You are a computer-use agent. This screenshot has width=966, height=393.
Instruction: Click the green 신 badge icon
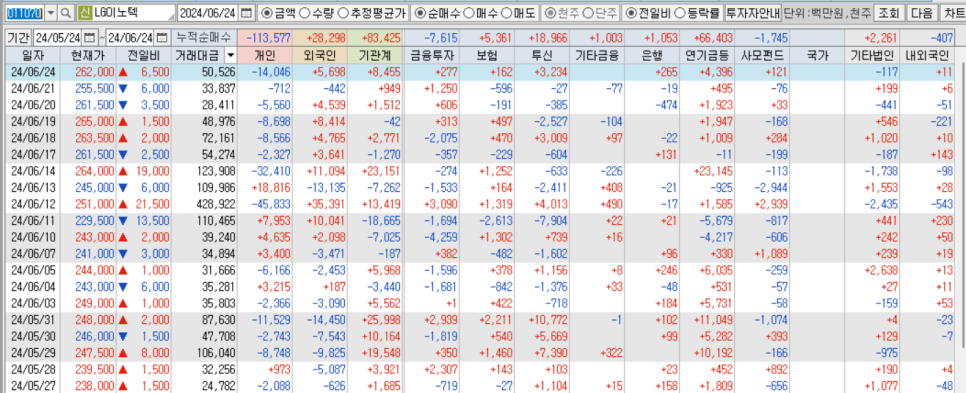pyautogui.click(x=85, y=12)
